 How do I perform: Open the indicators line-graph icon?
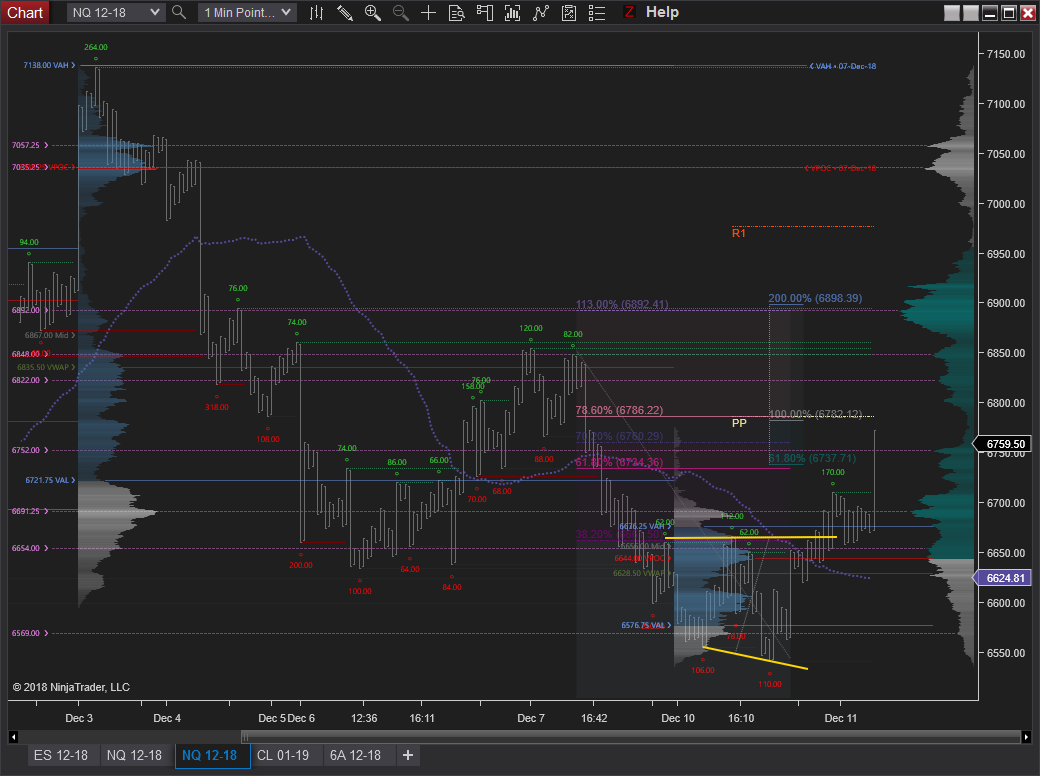pyautogui.click(x=541, y=12)
